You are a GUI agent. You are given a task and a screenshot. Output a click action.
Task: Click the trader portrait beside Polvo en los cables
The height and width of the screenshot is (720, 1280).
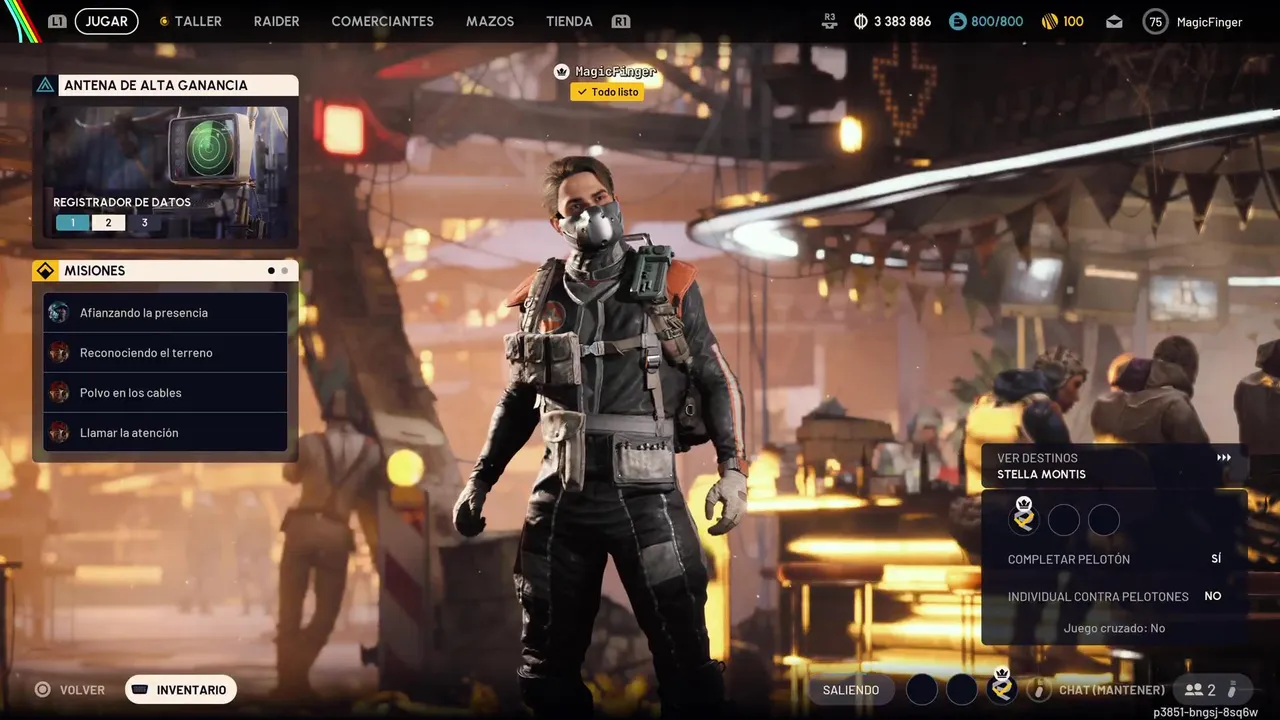tap(59, 393)
